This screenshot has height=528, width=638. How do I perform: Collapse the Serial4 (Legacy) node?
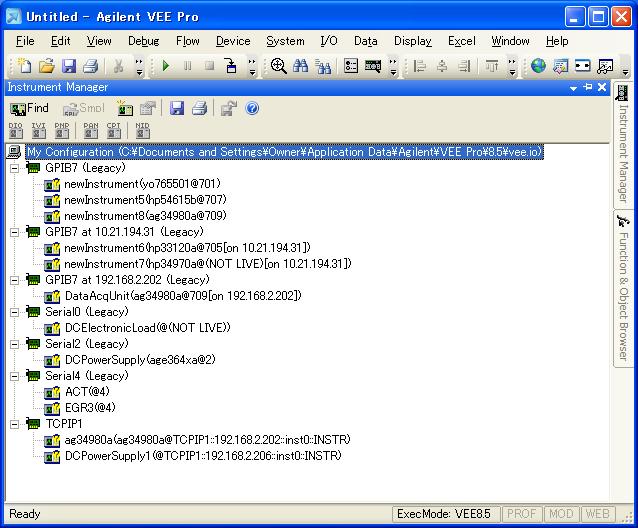tap(13, 376)
